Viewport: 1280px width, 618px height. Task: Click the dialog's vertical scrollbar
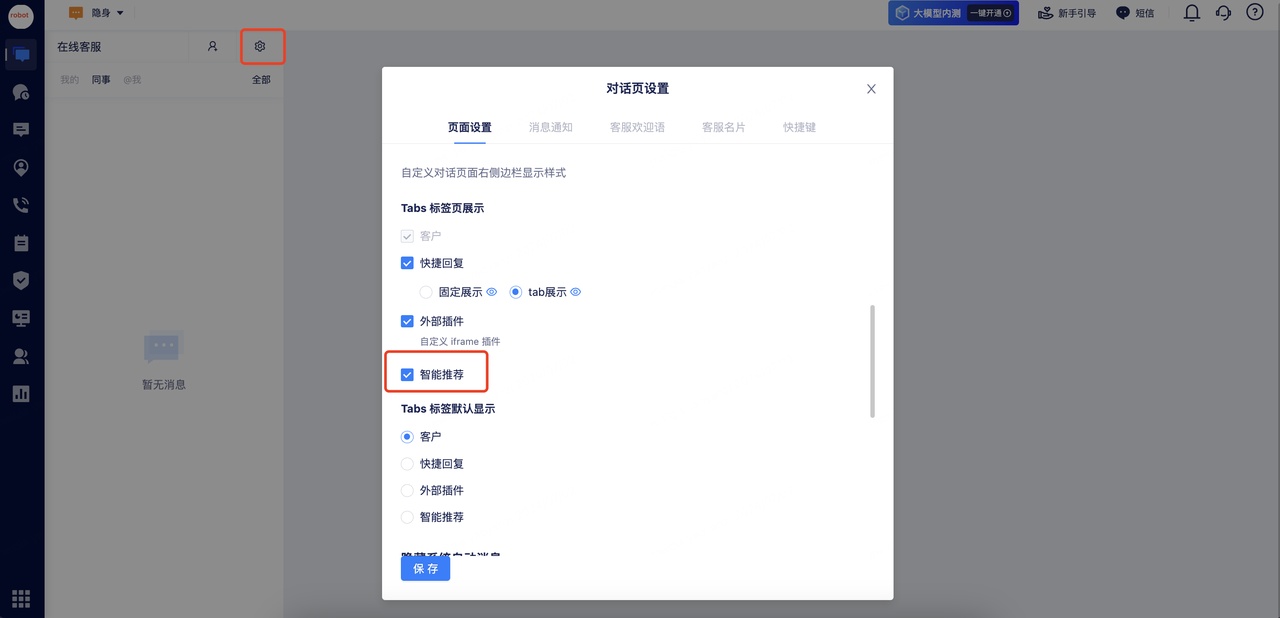click(873, 361)
